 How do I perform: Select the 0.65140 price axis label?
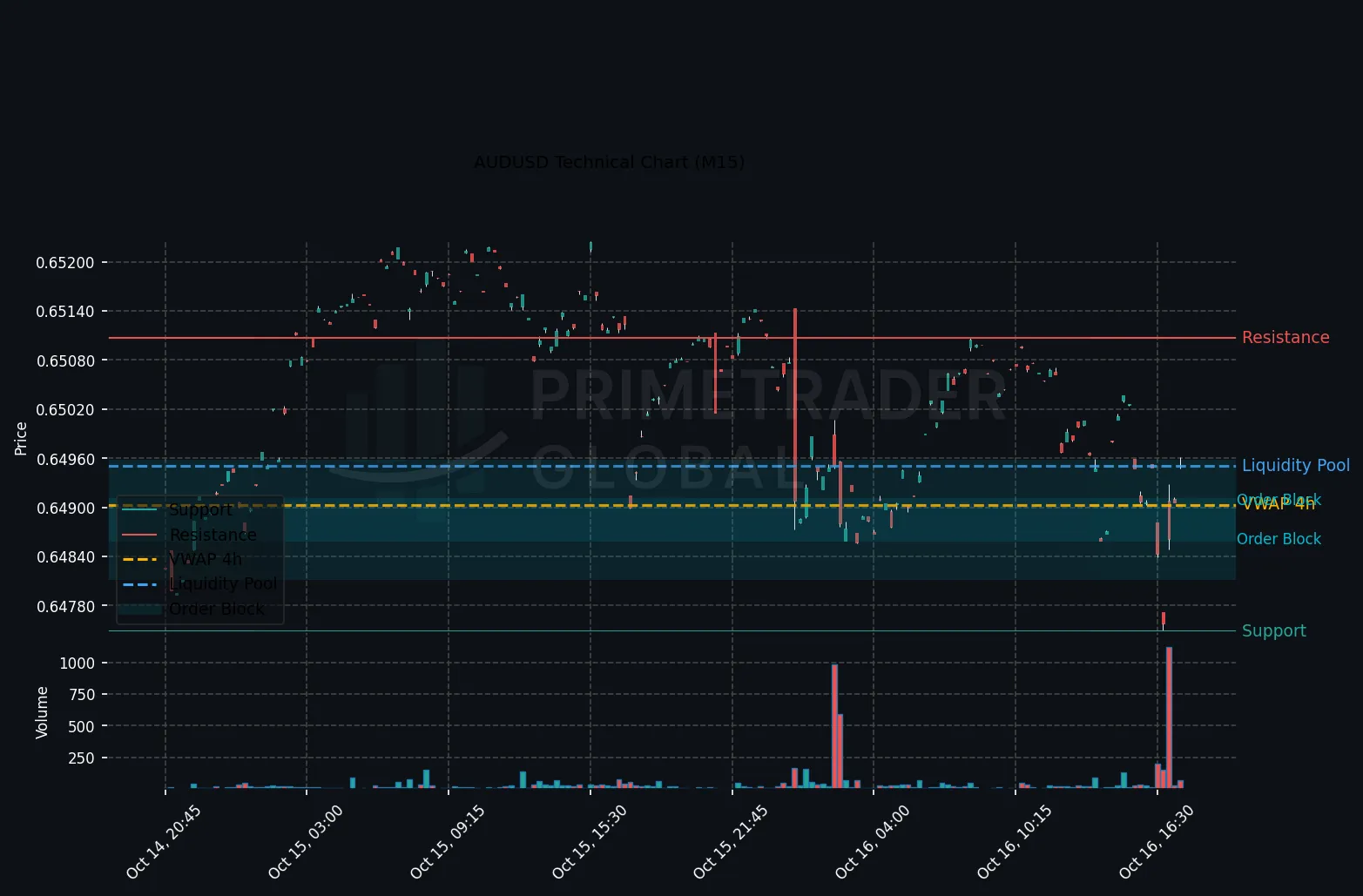coord(65,312)
